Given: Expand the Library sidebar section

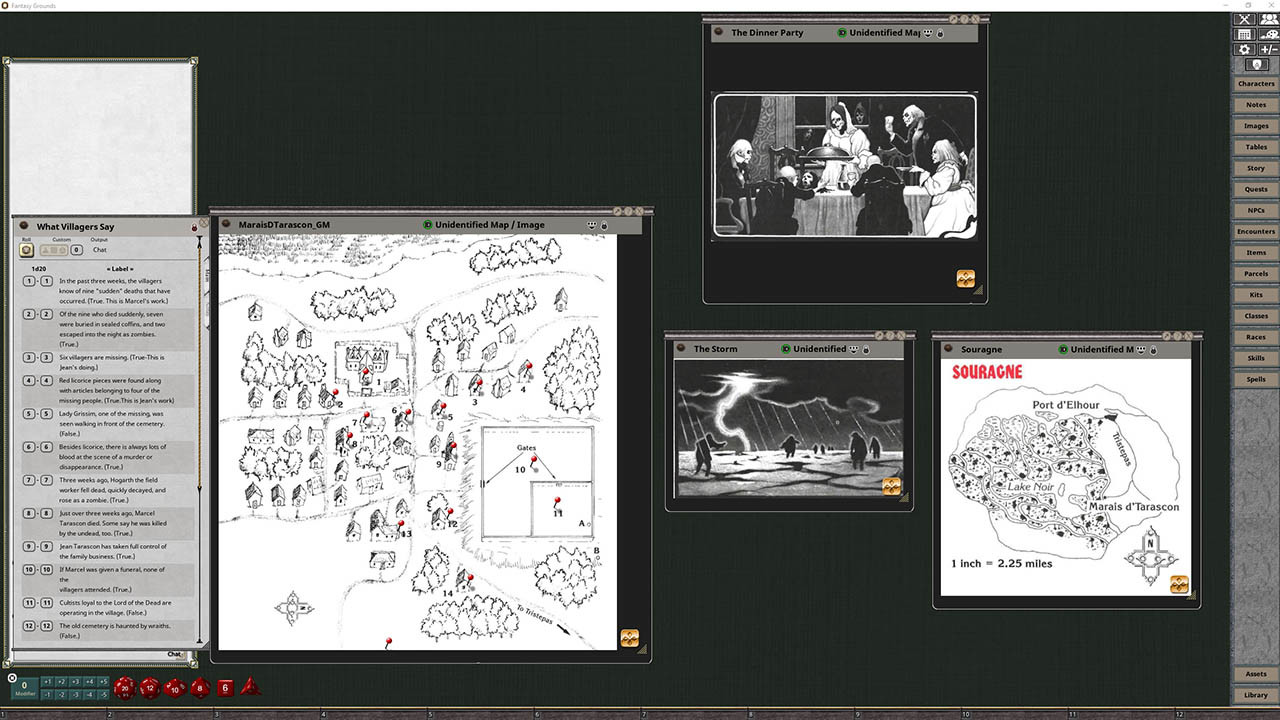Looking at the screenshot, I should tap(1255, 695).
